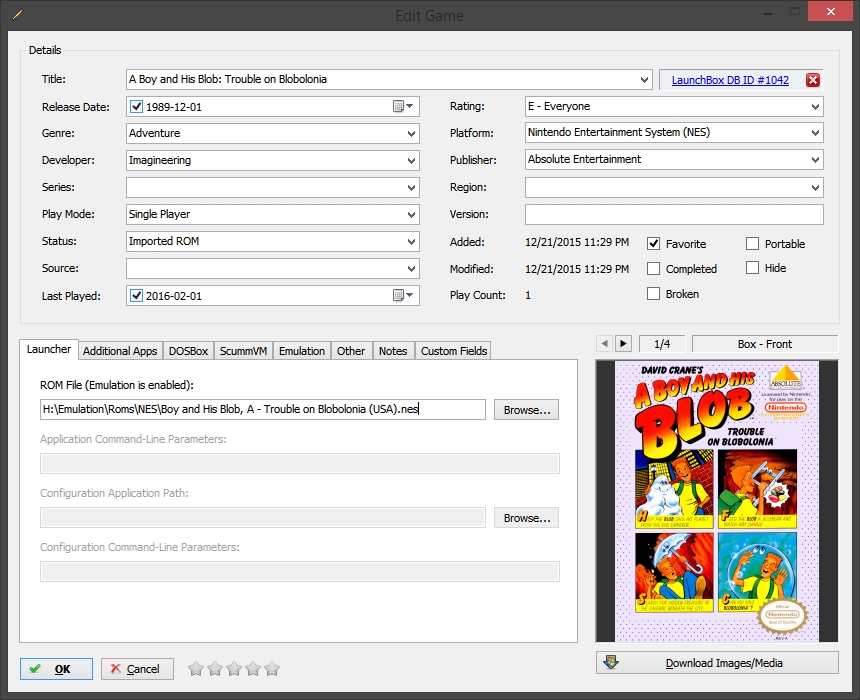This screenshot has height=700, width=860.
Task: Set rating to three stars
Action: coord(234,669)
